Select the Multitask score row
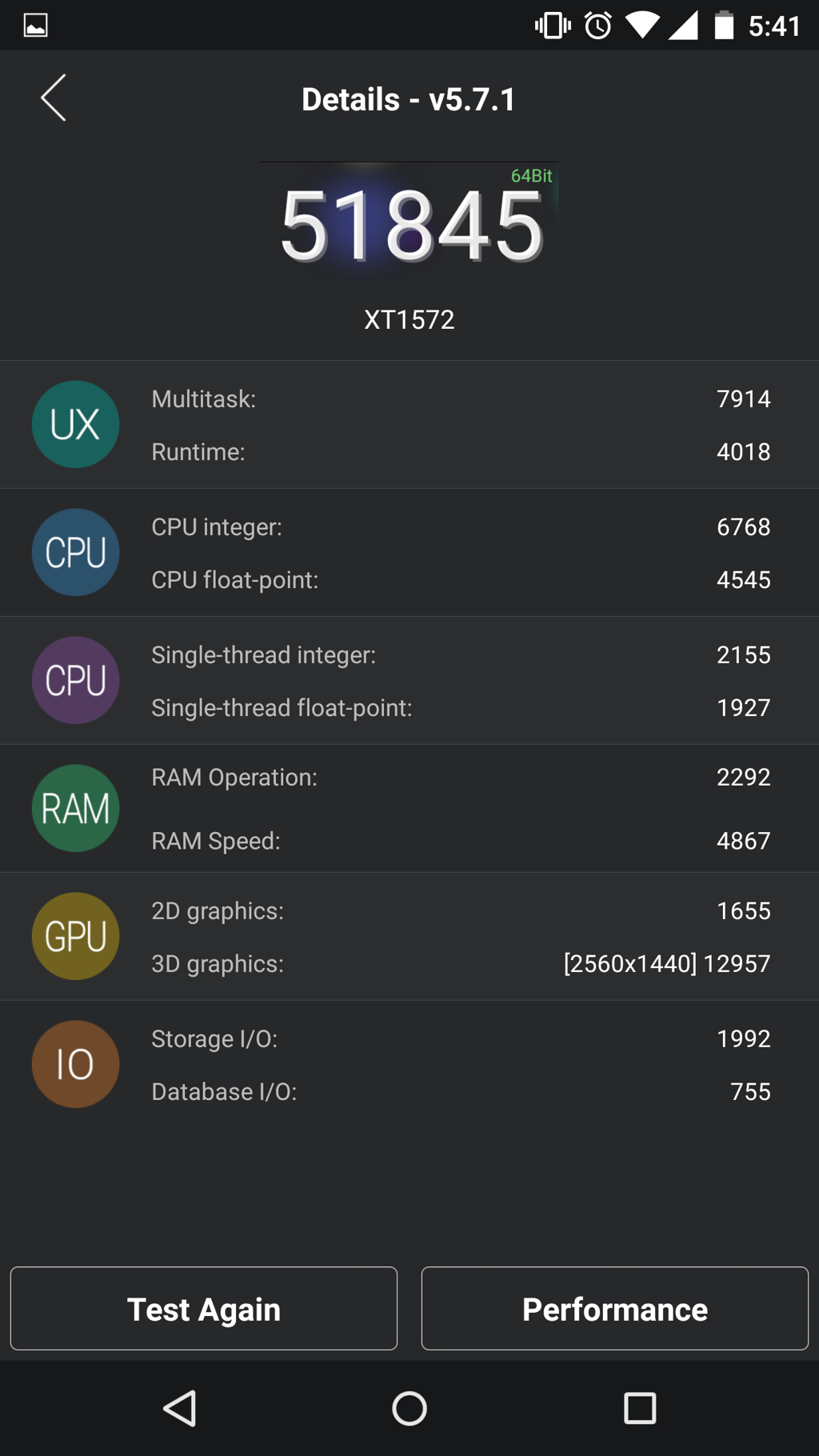 click(x=461, y=398)
